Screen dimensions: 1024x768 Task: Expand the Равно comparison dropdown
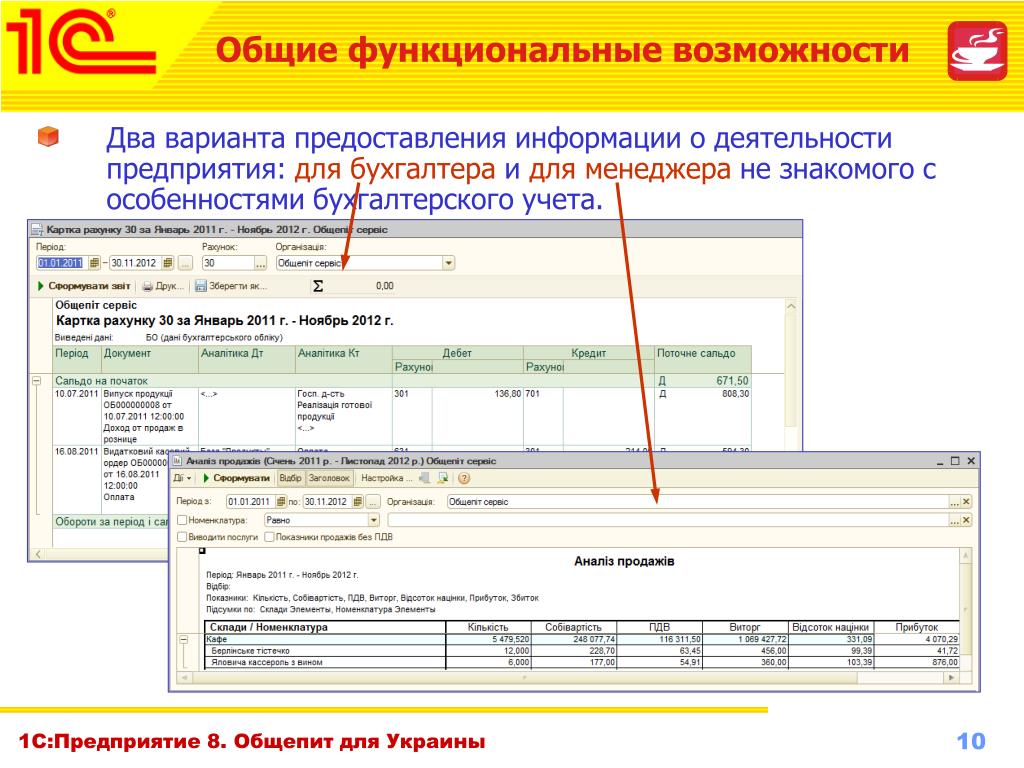(x=374, y=520)
